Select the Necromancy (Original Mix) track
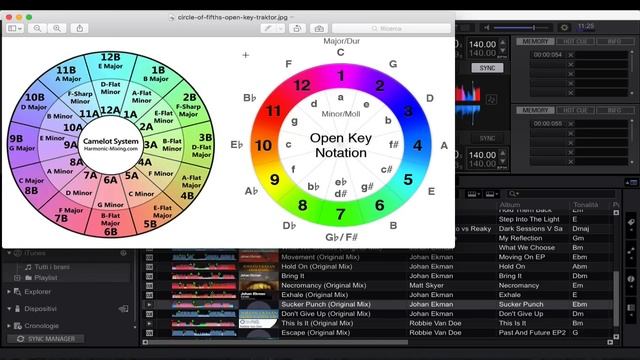This screenshot has width=640, height=360. pos(324,285)
